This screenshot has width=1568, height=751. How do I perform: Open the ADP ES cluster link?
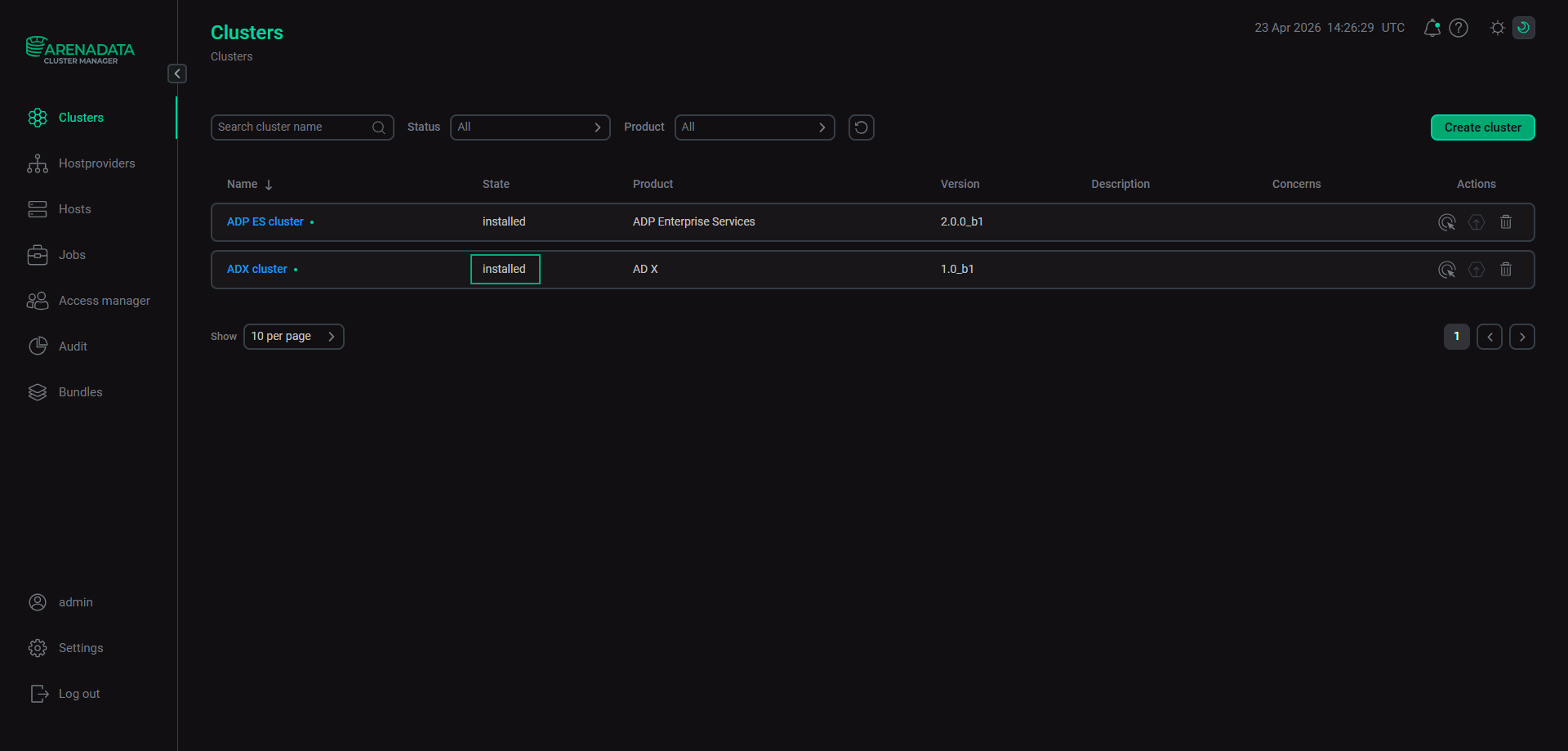coord(265,222)
